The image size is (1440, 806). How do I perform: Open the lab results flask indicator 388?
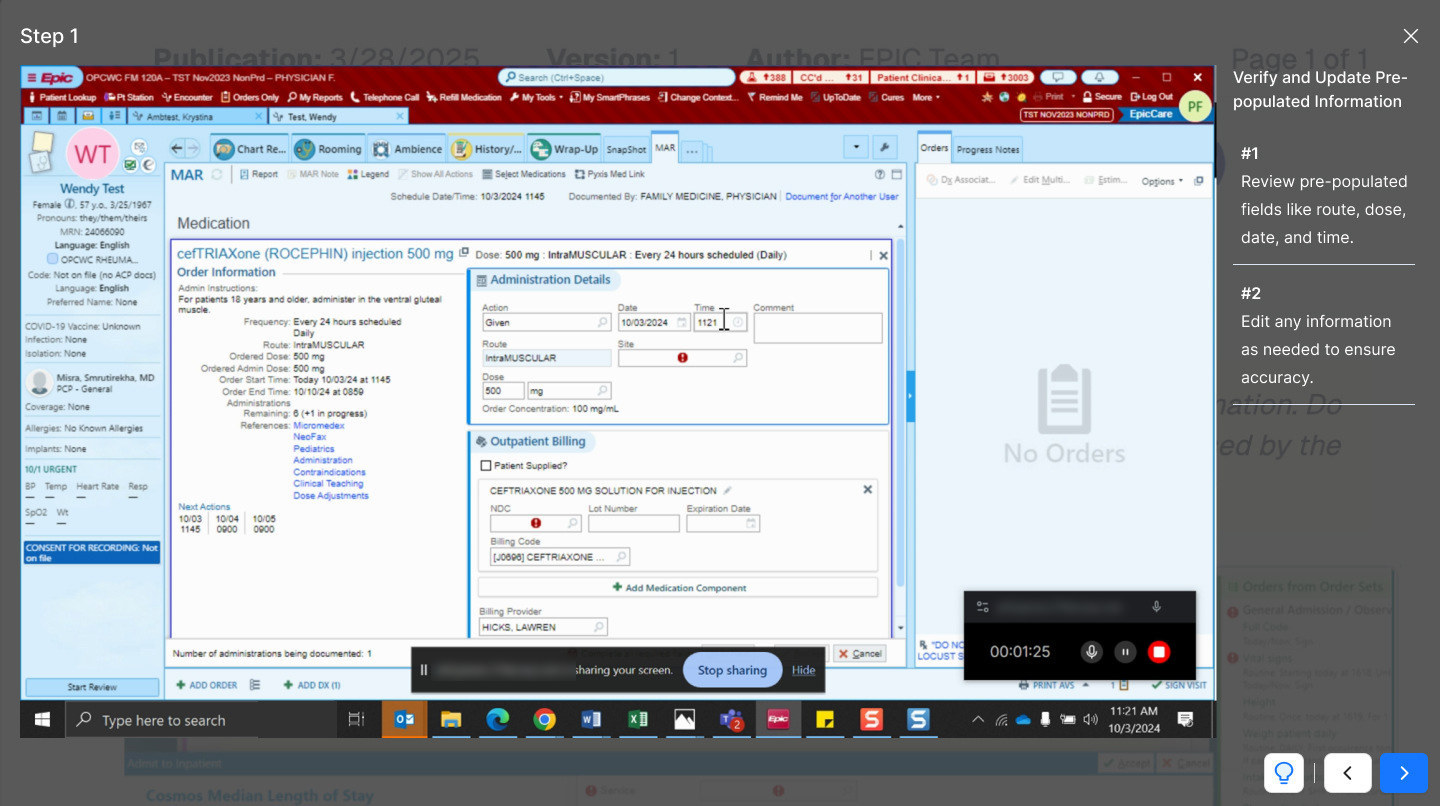tap(764, 77)
